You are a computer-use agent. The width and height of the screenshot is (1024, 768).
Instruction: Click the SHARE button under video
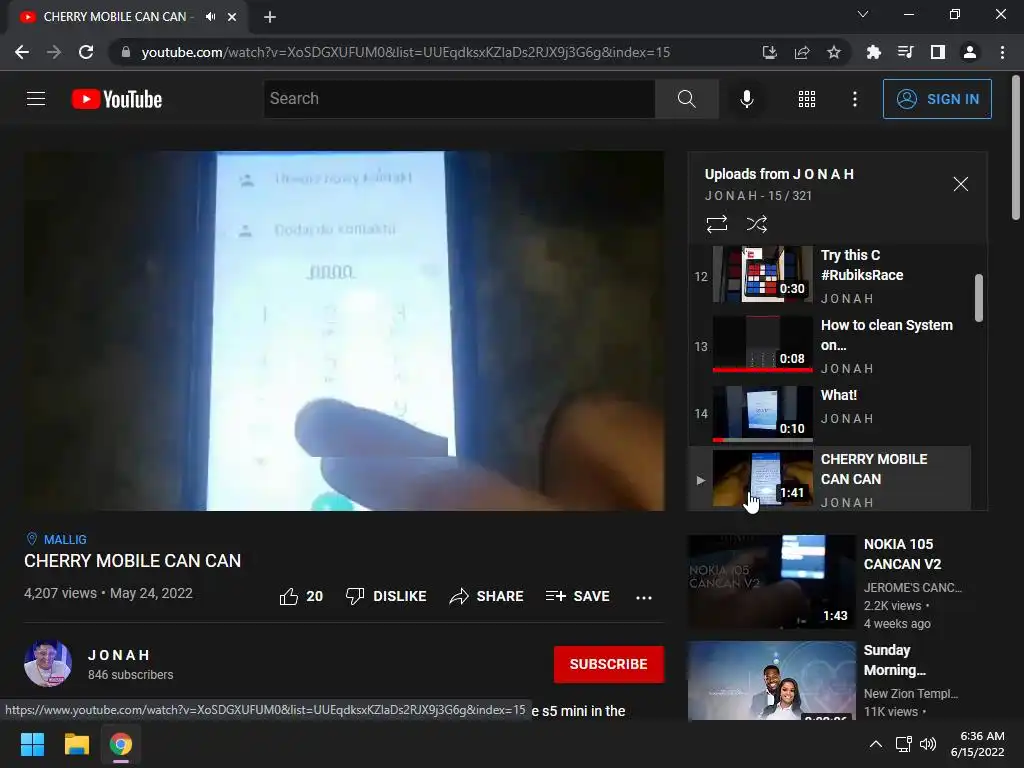pos(487,596)
